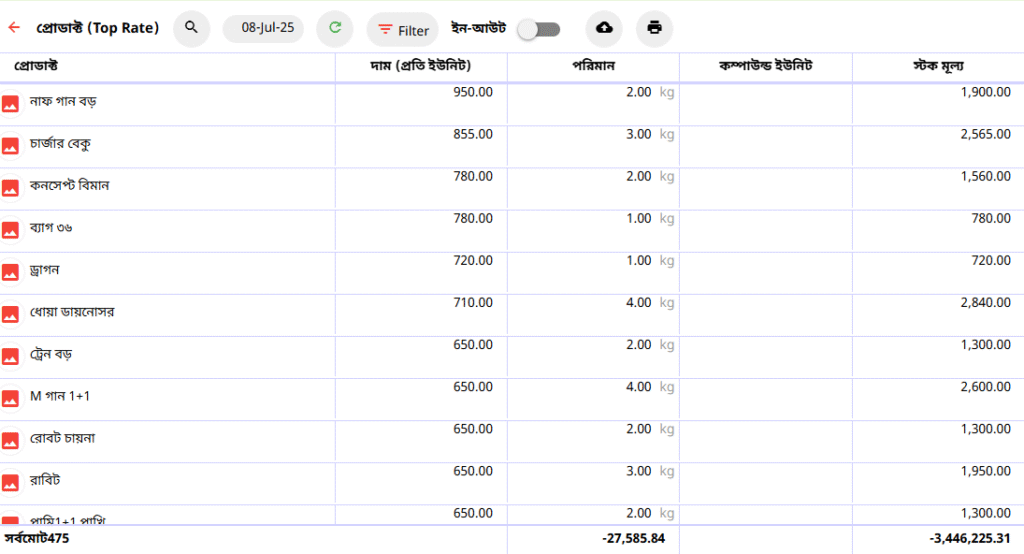Viewport: 1024px width, 554px height.
Task: Click stock value 1,950.00
Action: tap(985, 471)
